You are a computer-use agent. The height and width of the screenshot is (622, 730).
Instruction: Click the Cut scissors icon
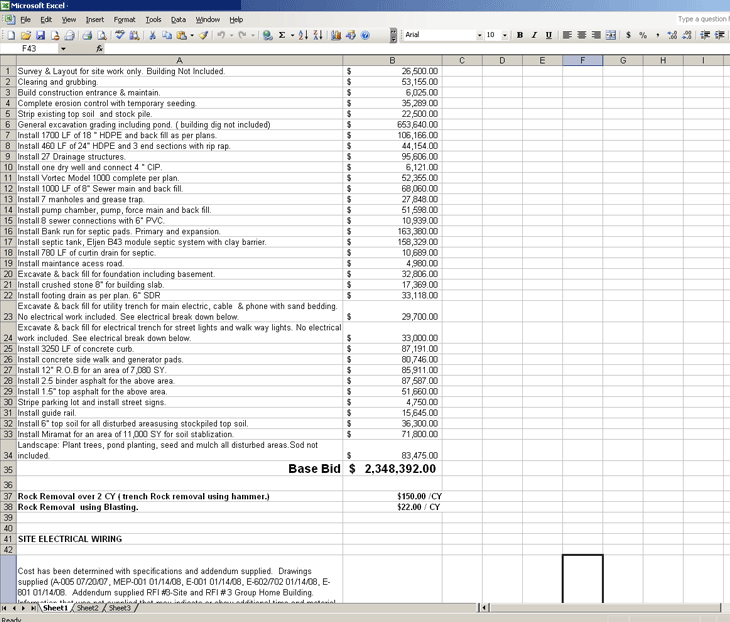coord(153,35)
